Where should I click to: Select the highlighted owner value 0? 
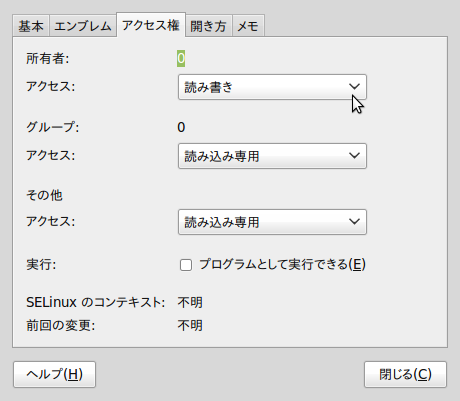[x=181, y=58]
